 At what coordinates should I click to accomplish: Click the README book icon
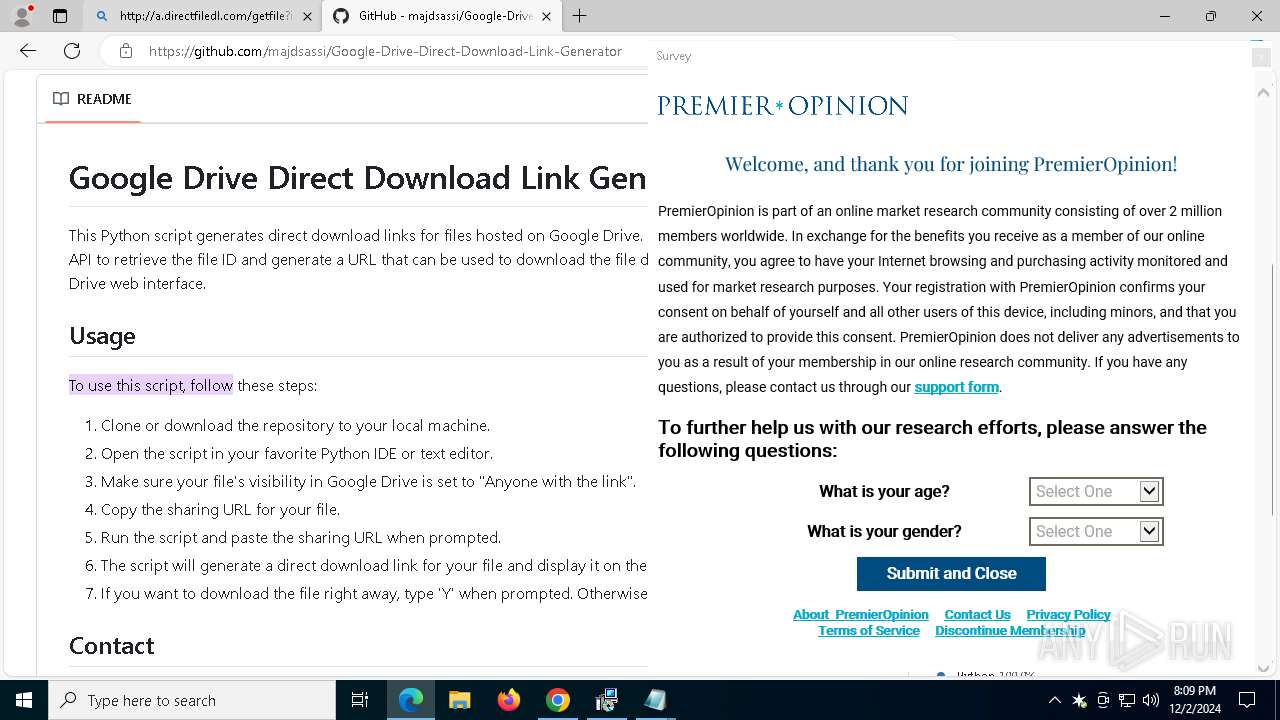[61, 99]
